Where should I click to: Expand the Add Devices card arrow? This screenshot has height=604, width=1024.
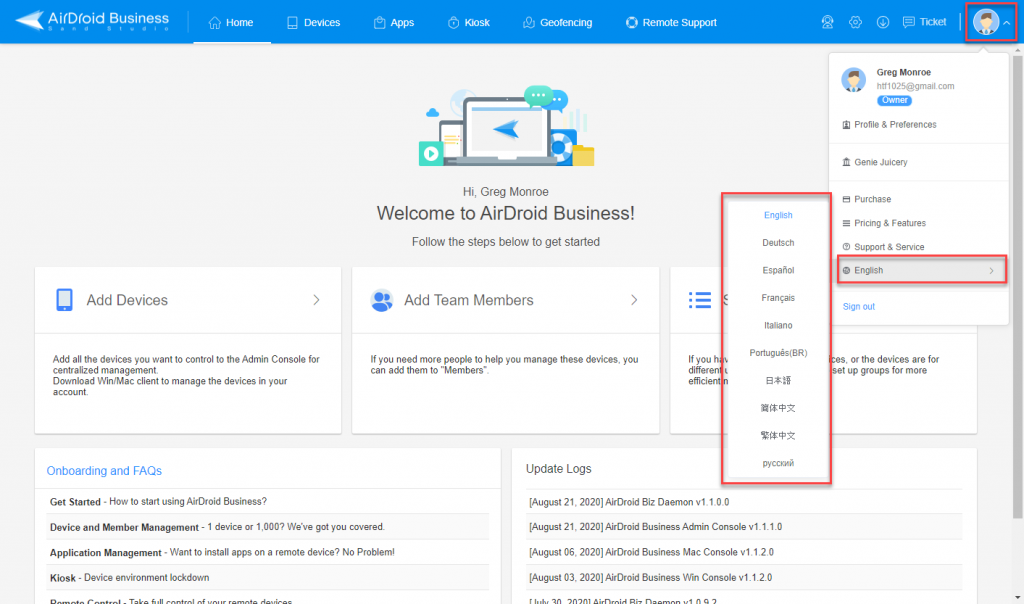point(316,300)
